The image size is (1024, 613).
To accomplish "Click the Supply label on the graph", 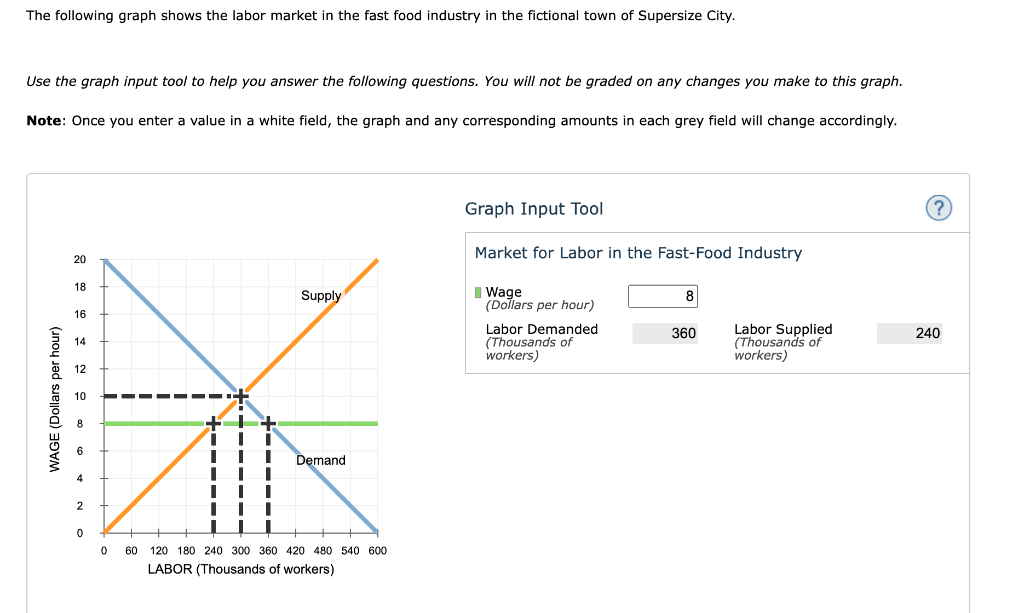I will tap(321, 295).
